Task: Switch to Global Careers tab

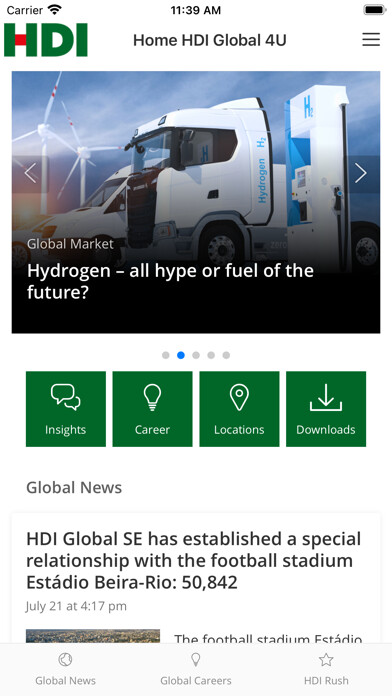Action: (x=196, y=669)
